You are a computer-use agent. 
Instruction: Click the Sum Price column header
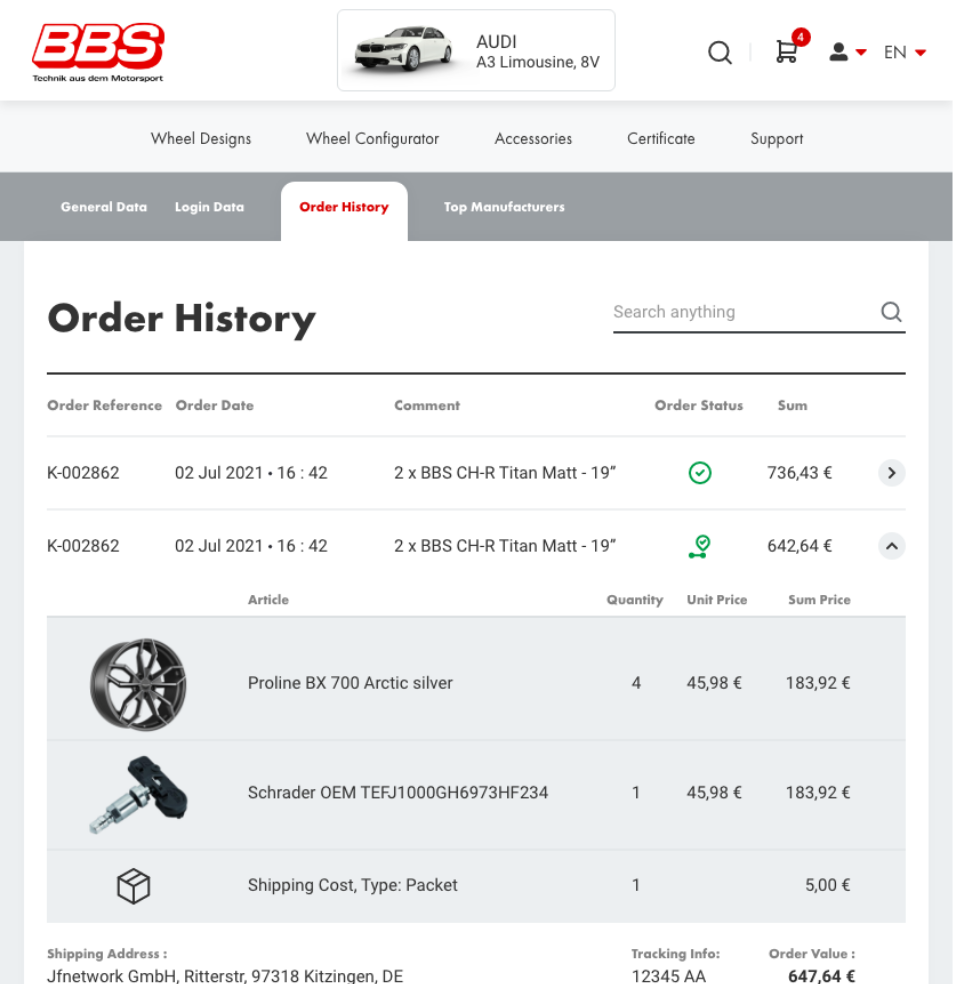pos(819,599)
